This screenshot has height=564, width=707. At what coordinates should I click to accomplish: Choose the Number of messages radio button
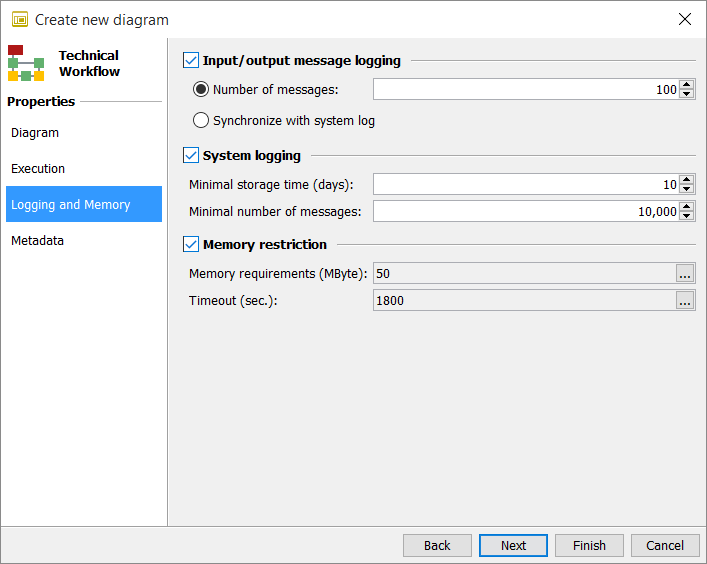click(x=201, y=90)
